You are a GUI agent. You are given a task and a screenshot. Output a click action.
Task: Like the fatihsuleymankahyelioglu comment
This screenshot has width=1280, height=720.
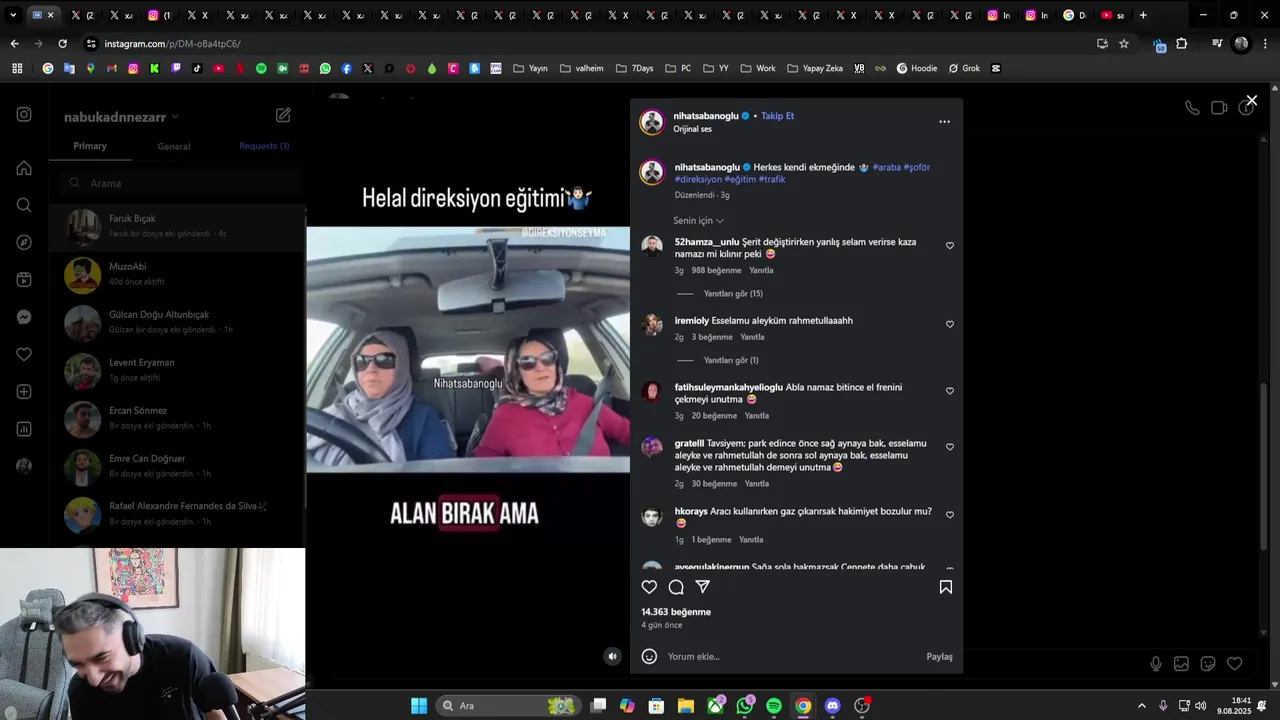pyautogui.click(x=950, y=391)
